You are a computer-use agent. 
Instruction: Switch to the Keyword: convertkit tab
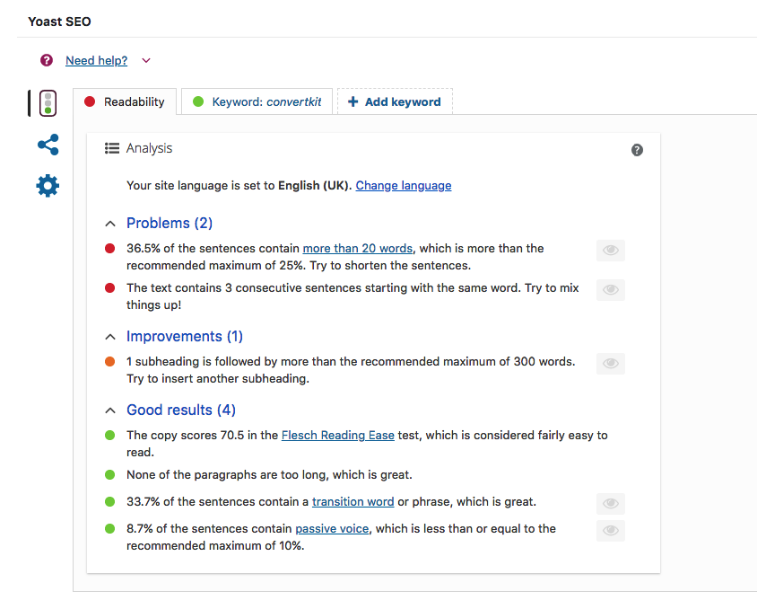click(257, 102)
